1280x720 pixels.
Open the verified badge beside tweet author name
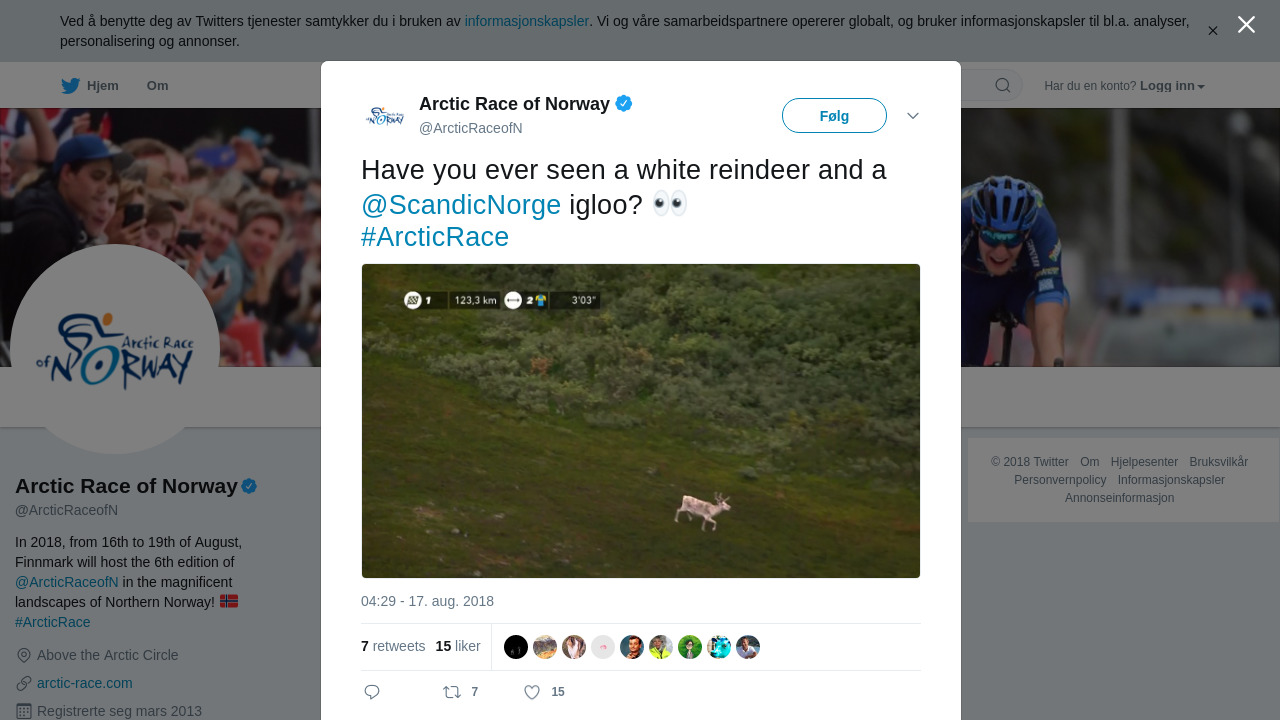pyautogui.click(x=624, y=103)
